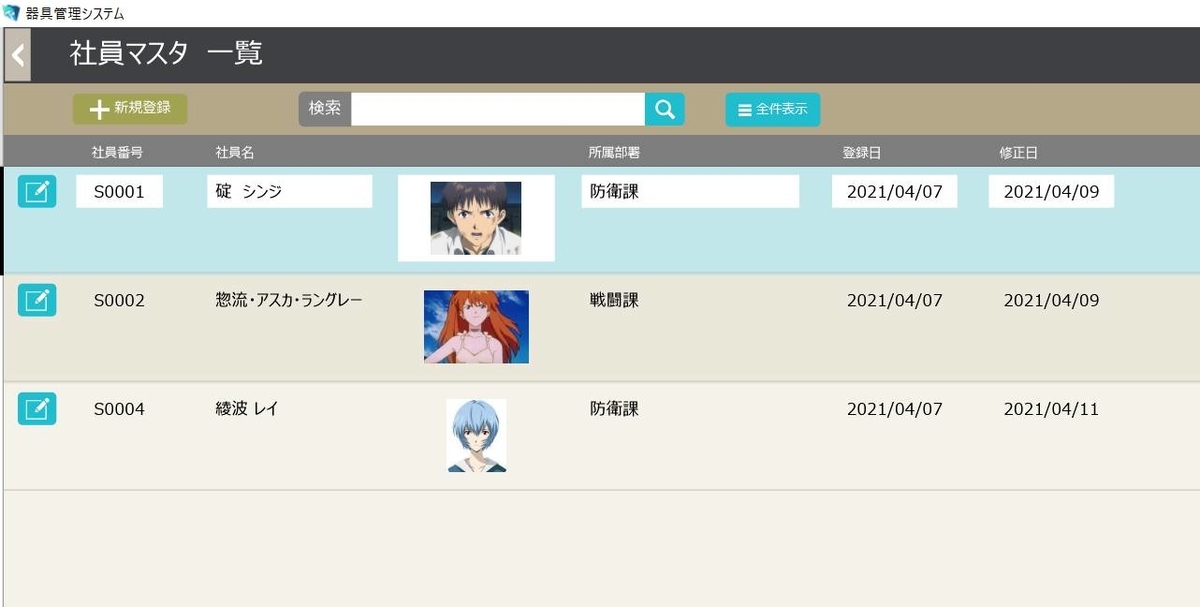The width and height of the screenshot is (1200, 607).
Task: Open edit icon for employee S0002
Action: (x=37, y=300)
